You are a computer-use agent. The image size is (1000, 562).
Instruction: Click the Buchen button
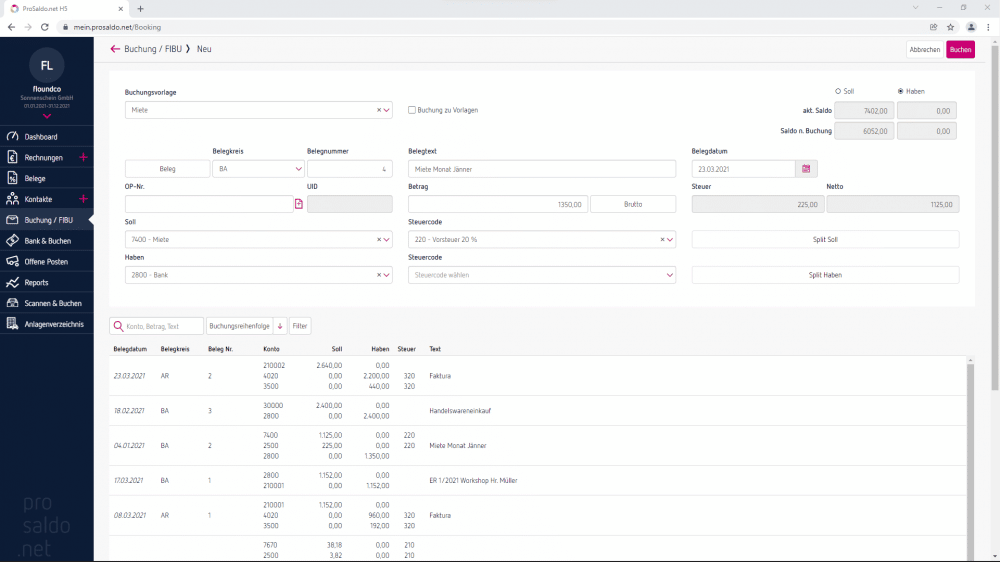(960, 49)
